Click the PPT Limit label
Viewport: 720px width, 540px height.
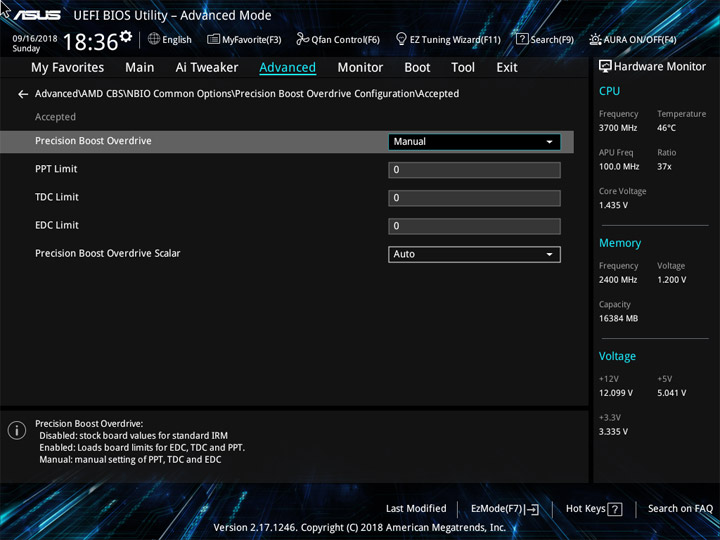tap(56, 169)
